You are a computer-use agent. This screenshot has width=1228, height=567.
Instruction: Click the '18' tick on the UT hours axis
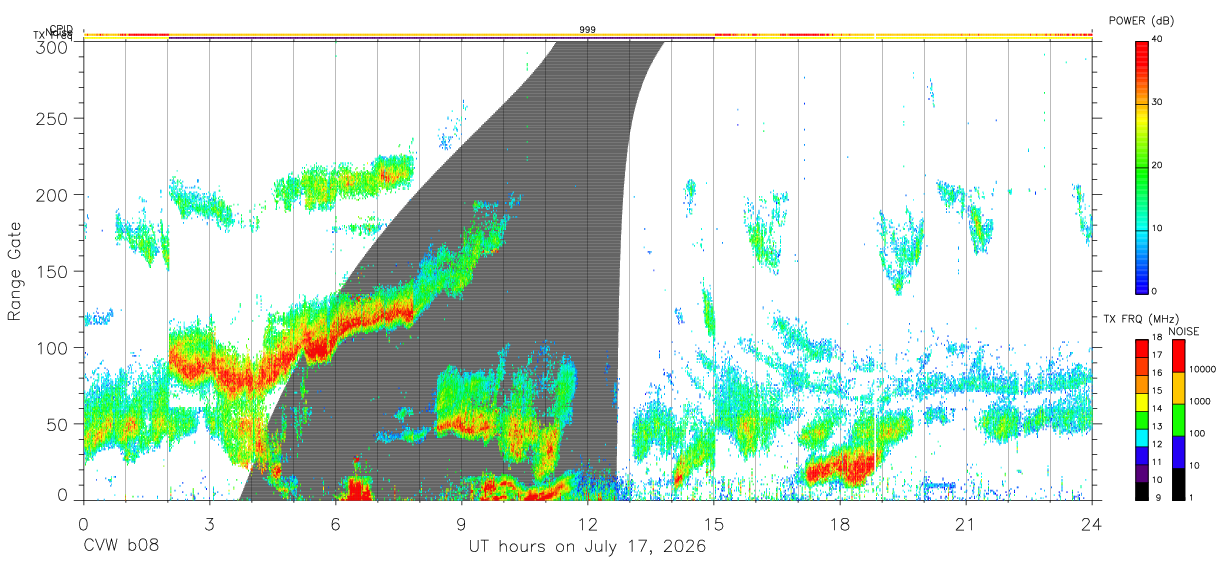(839, 523)
